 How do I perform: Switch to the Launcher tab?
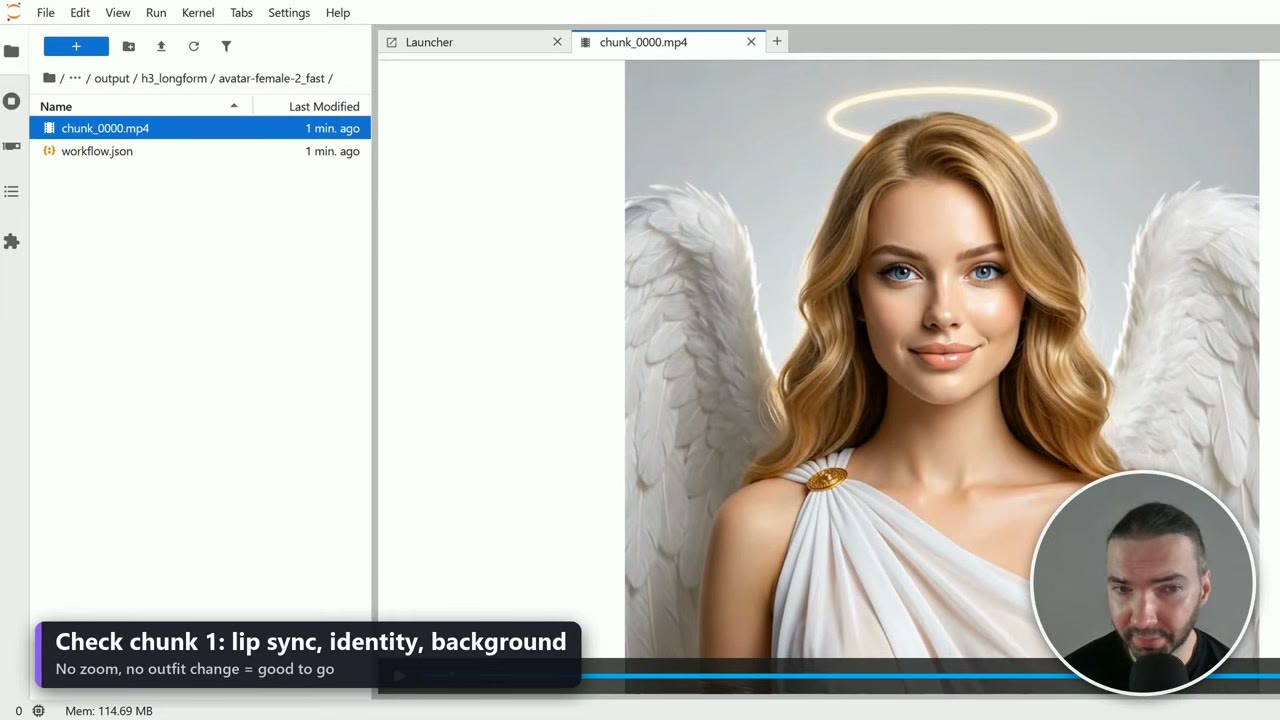tap(475, 42)
